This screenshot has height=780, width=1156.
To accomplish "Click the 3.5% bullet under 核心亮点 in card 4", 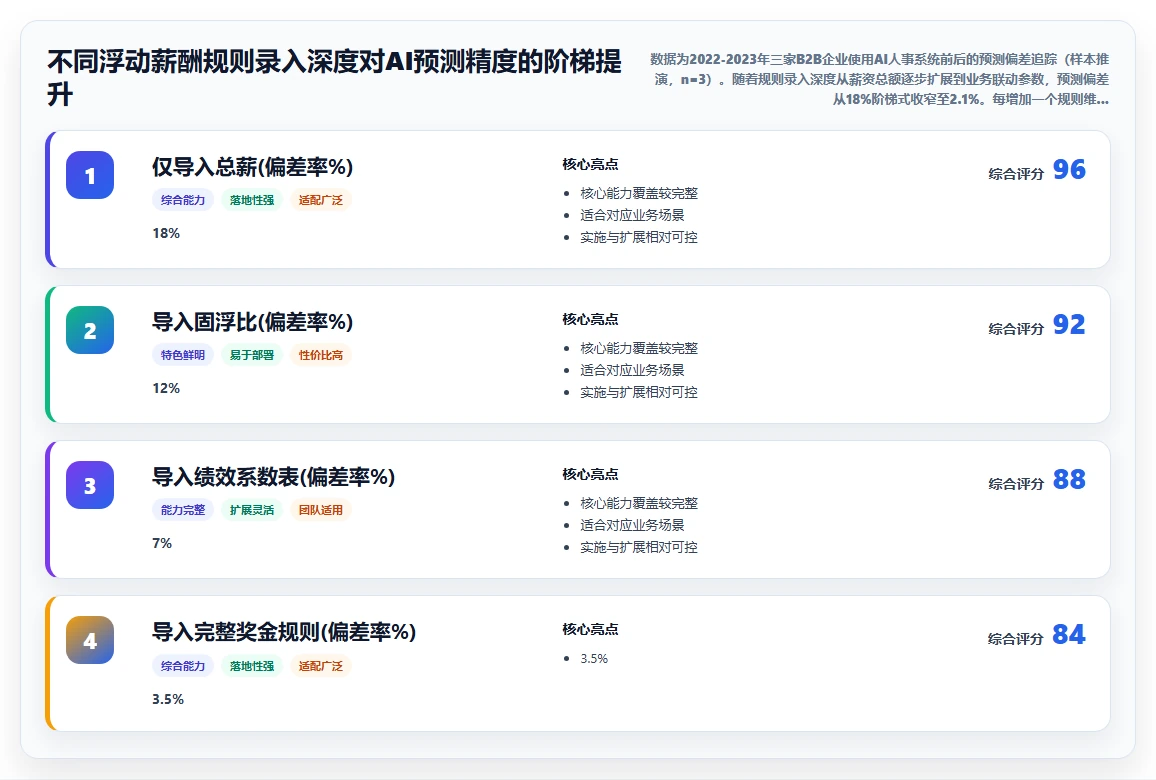I will (x=594, y=658).
